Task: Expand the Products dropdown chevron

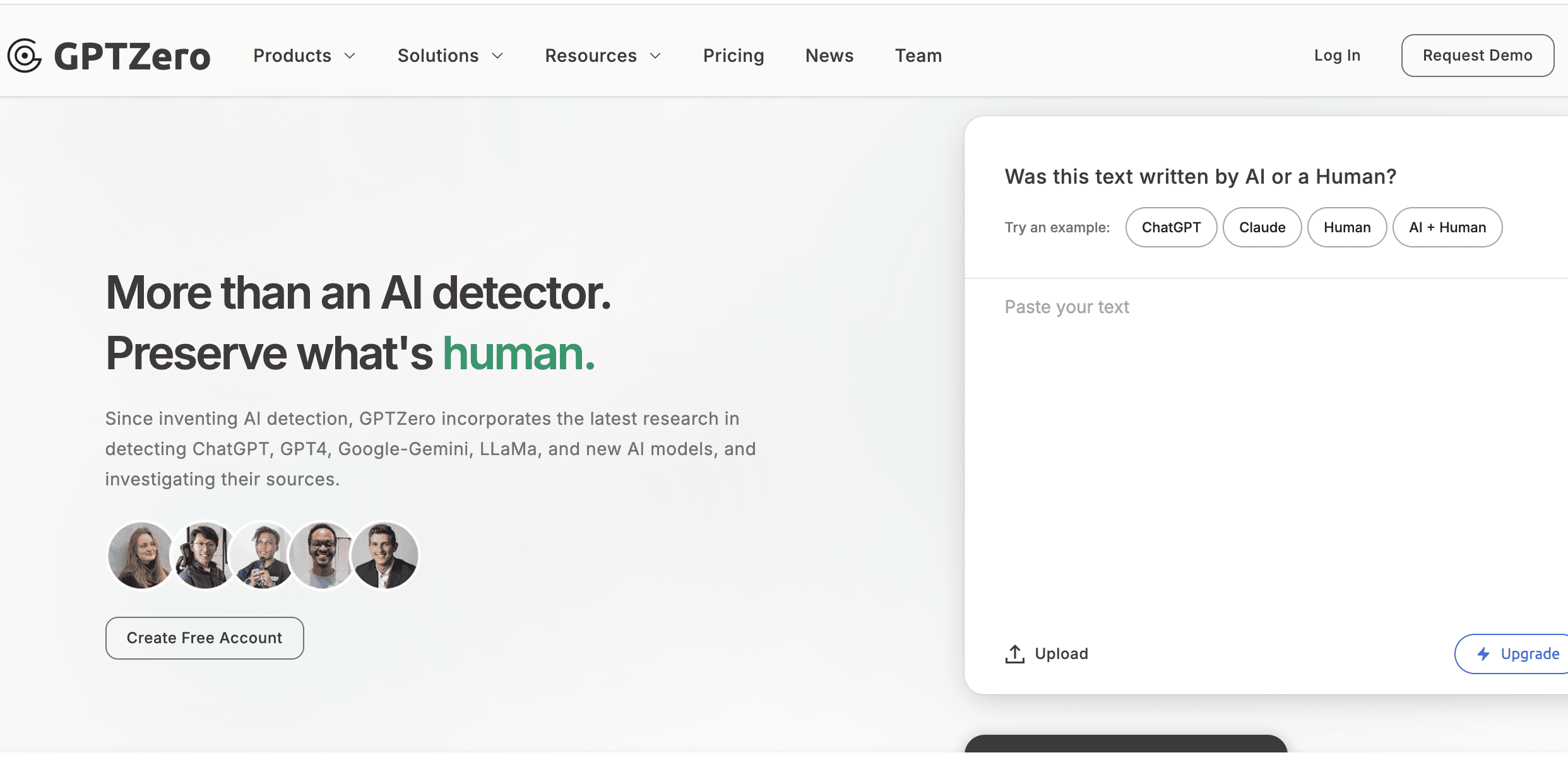Action: click(350, 56)
